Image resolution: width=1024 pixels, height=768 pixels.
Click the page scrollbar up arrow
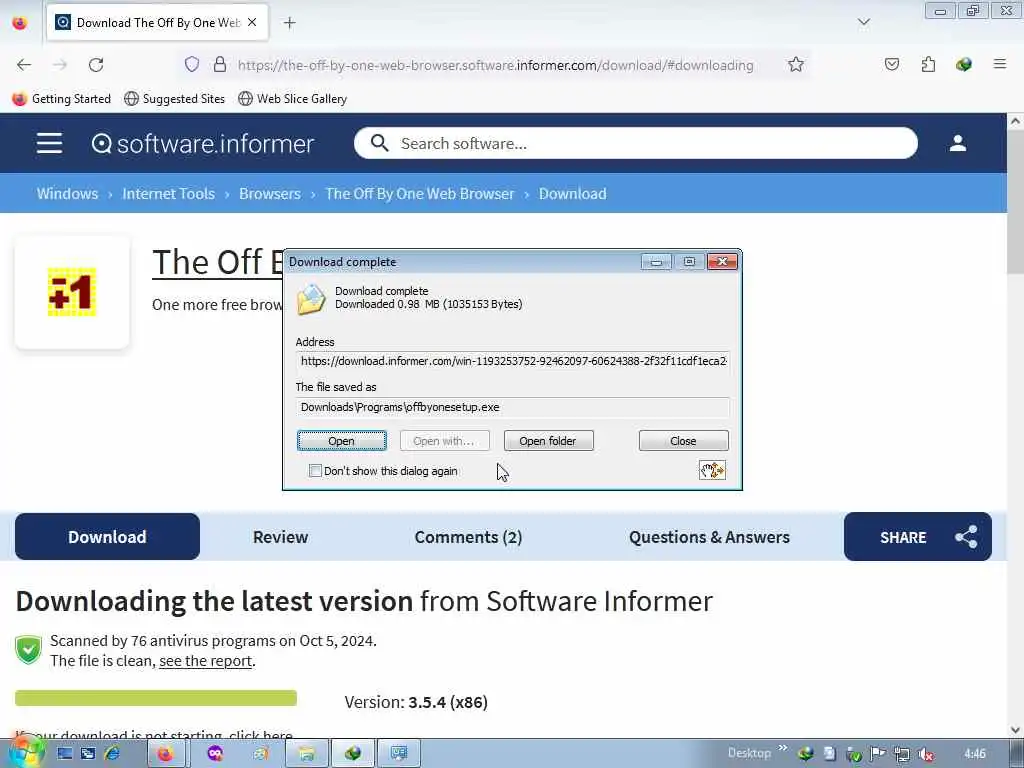pos(1015,121)
